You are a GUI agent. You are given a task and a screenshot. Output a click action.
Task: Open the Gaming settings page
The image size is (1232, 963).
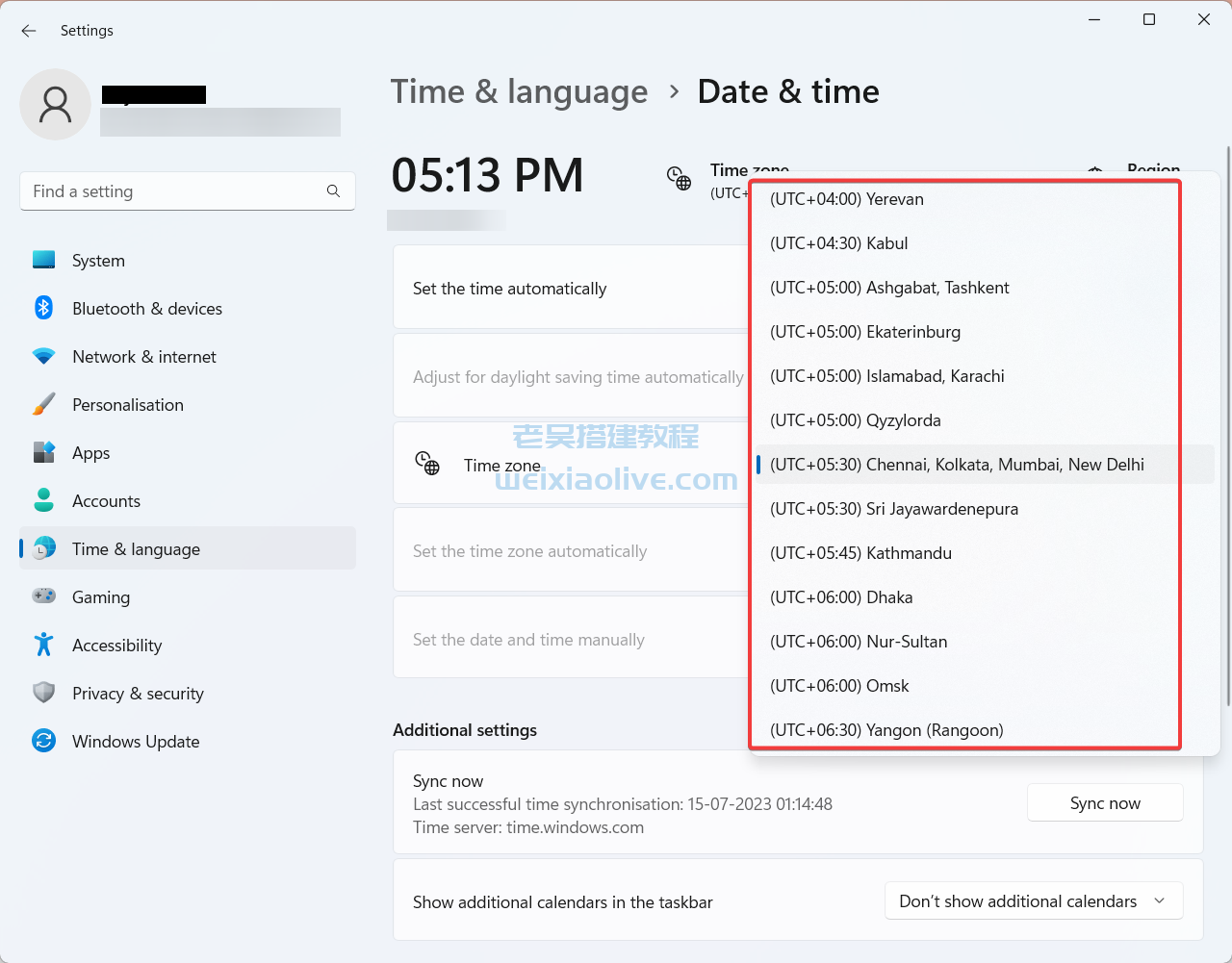[100, 597]
